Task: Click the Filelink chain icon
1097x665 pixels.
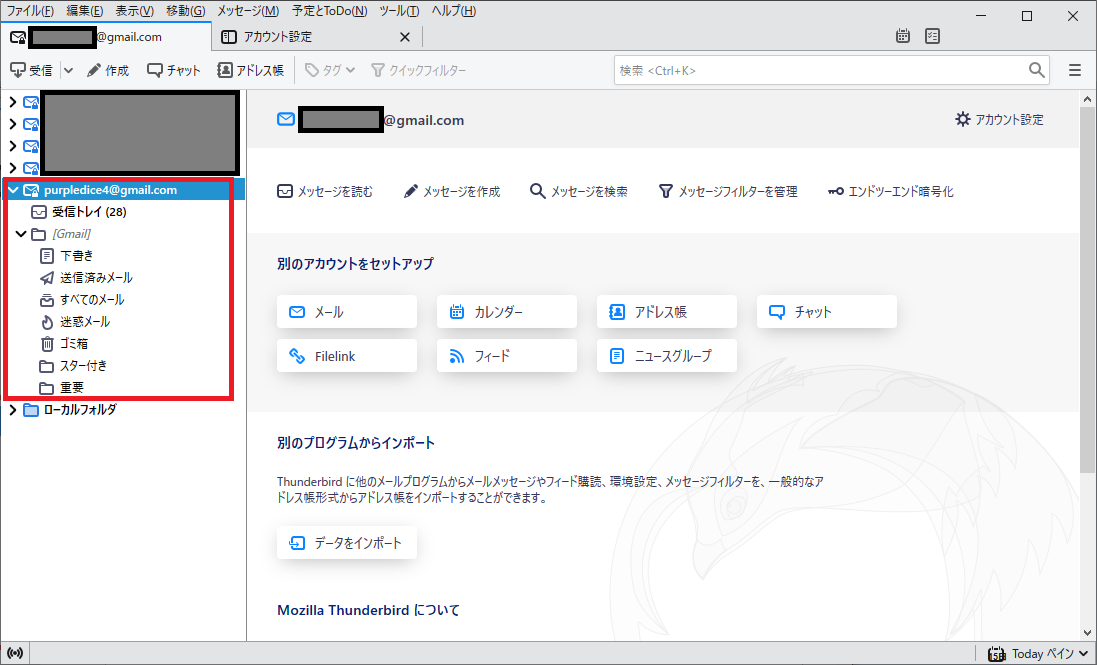Action: [x=297, y=356]
